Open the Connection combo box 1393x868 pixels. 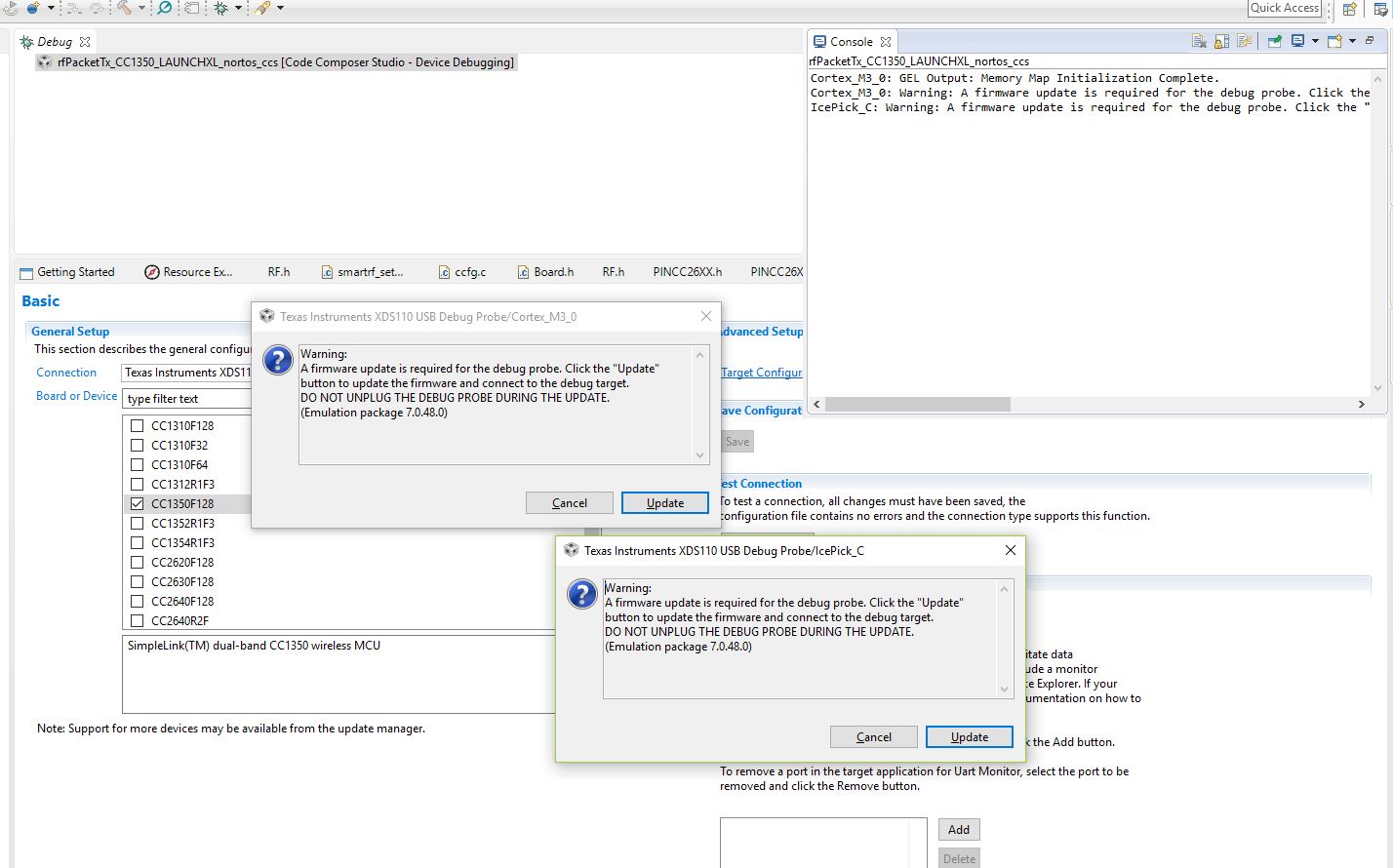(x=186, y=373)
